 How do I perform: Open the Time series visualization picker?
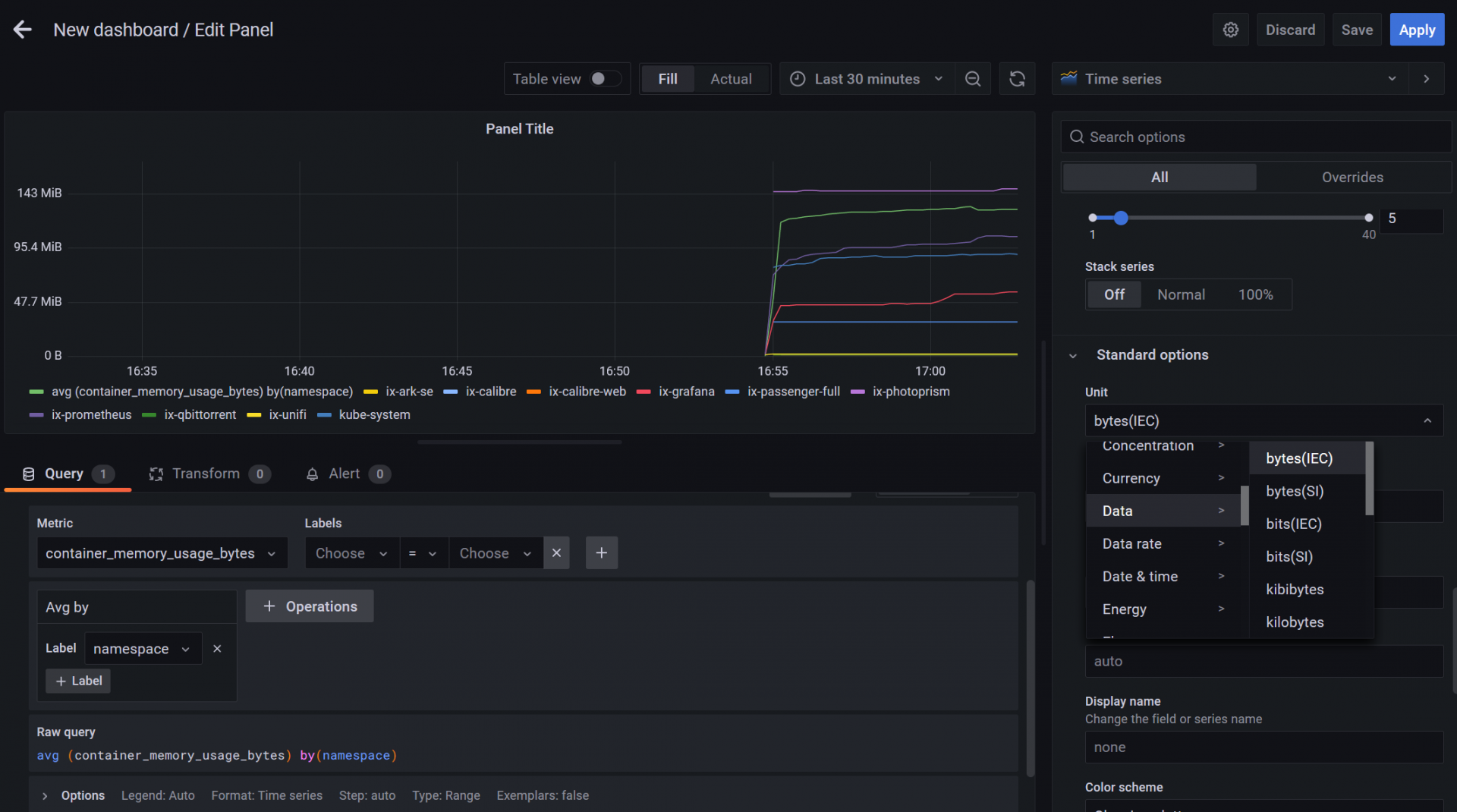pos(1230,79)
